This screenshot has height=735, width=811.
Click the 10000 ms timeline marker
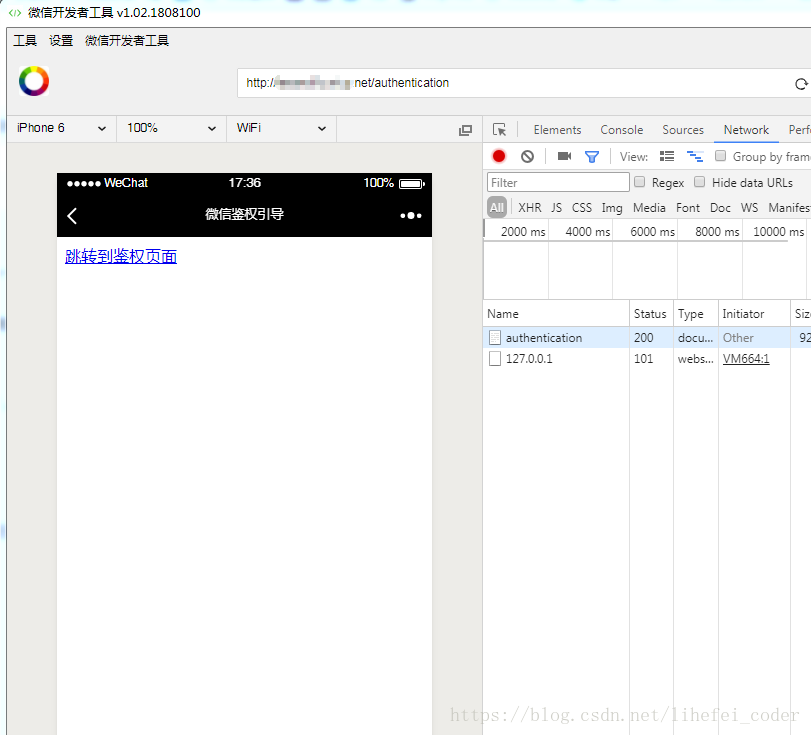click(778, 232)
